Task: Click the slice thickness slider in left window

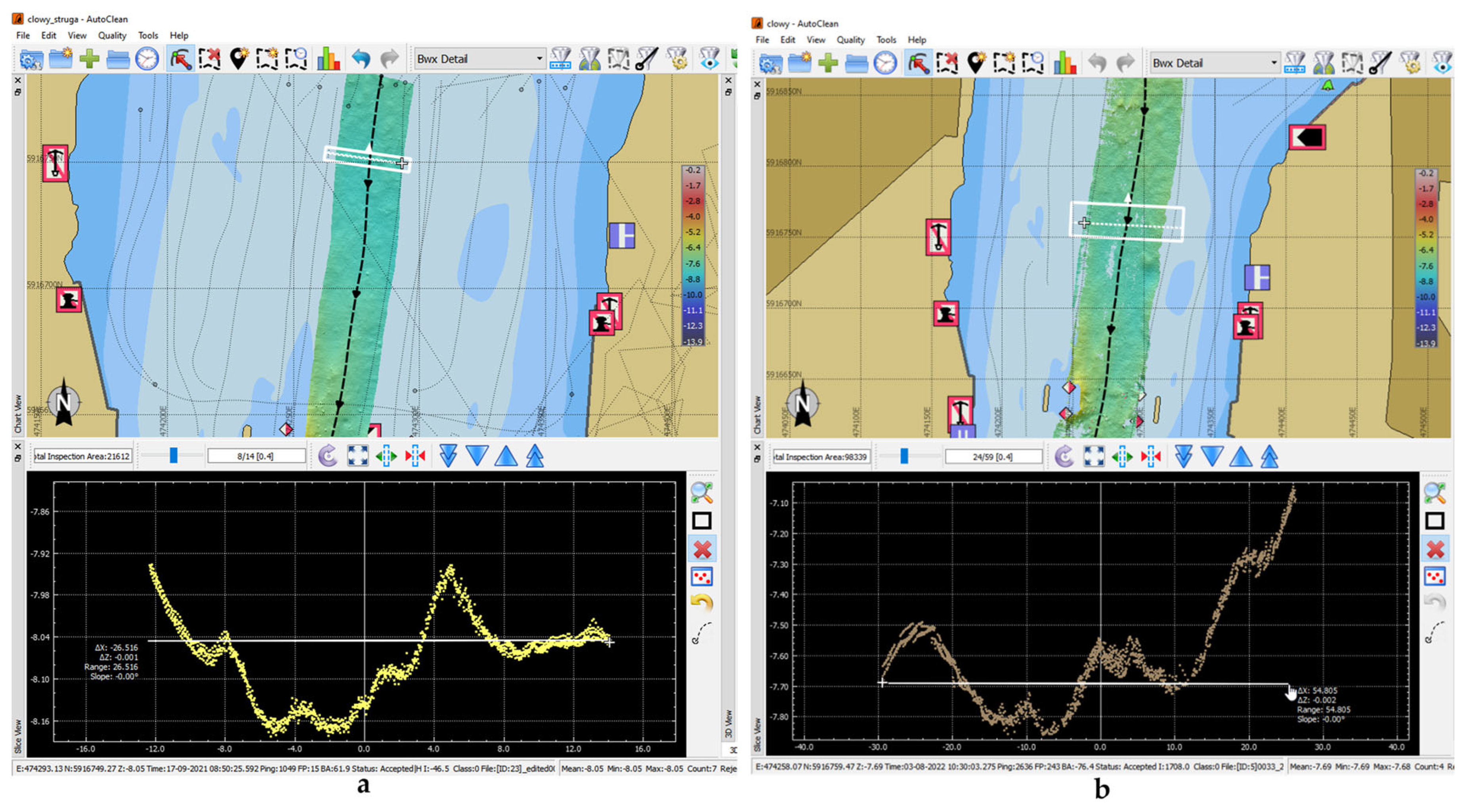Action: (x=174, y=456)
